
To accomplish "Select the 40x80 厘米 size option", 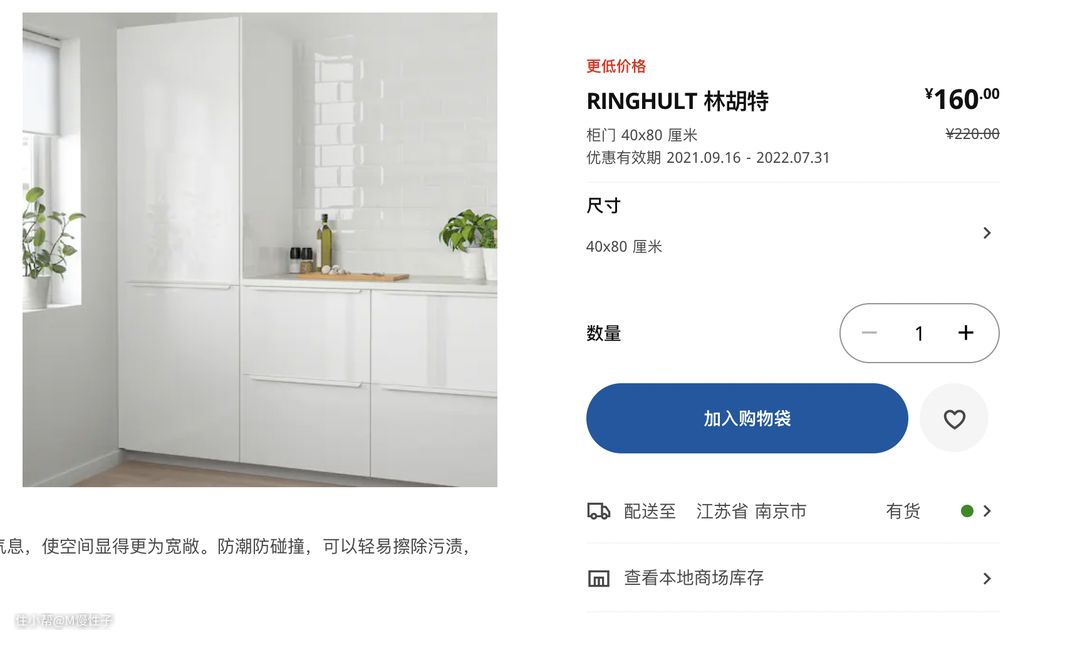I will click(624, 247).
